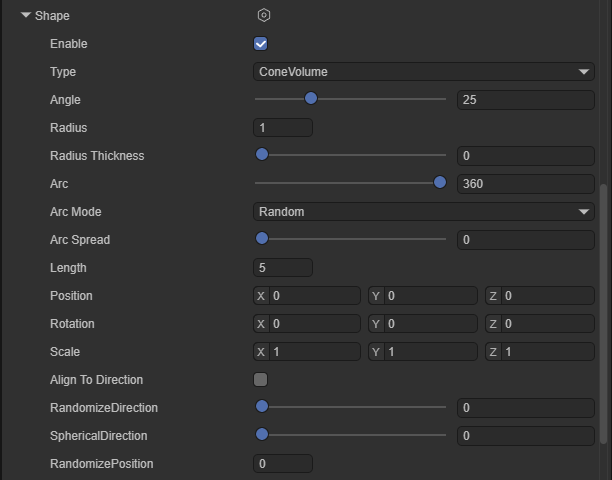Focus the Angle value field showing 25
612x480 pixels.
pyautogui.click(x=525, y=100)
